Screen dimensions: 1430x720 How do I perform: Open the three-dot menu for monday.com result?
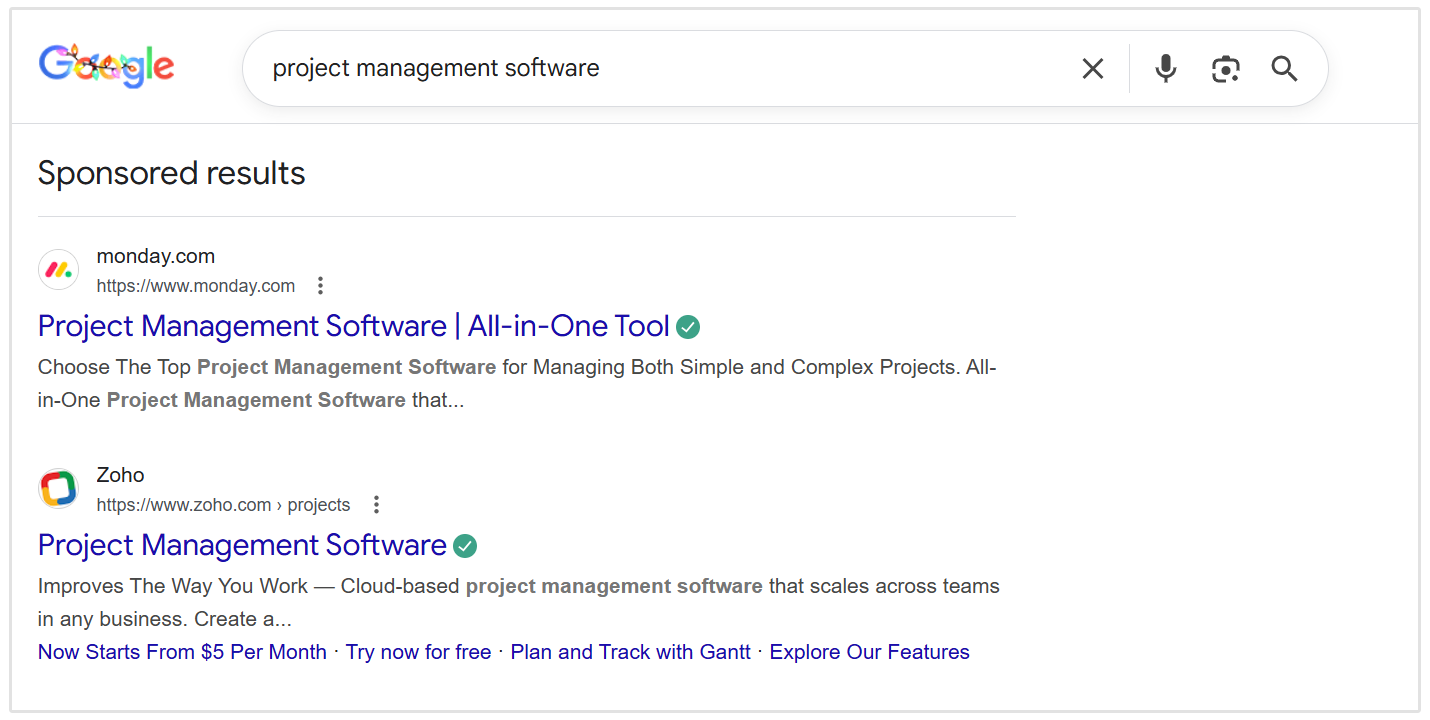320,285
